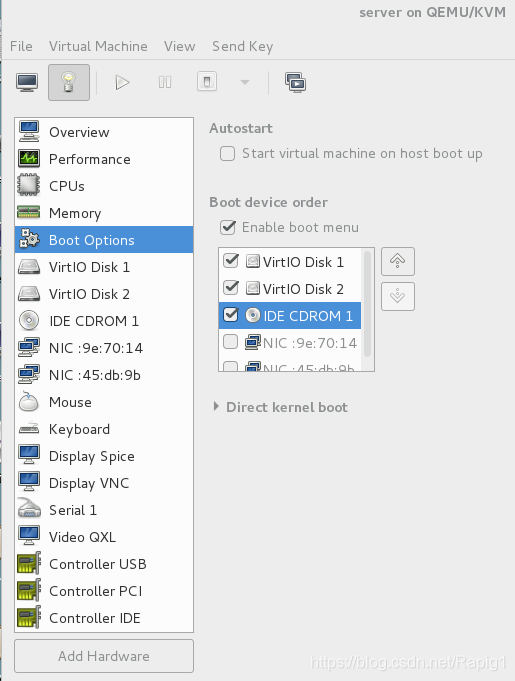Image resolution: width=515 pixels, height=681 pixels.
Task: Open Memory settings
Action: pos(104,213)
